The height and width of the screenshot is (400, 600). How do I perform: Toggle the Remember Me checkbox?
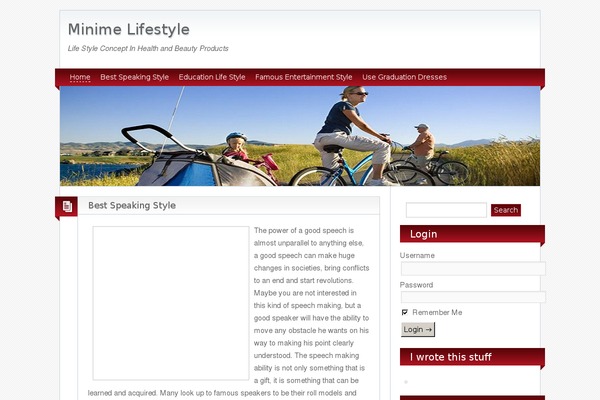pyautogui.click(x=405, y=312)
